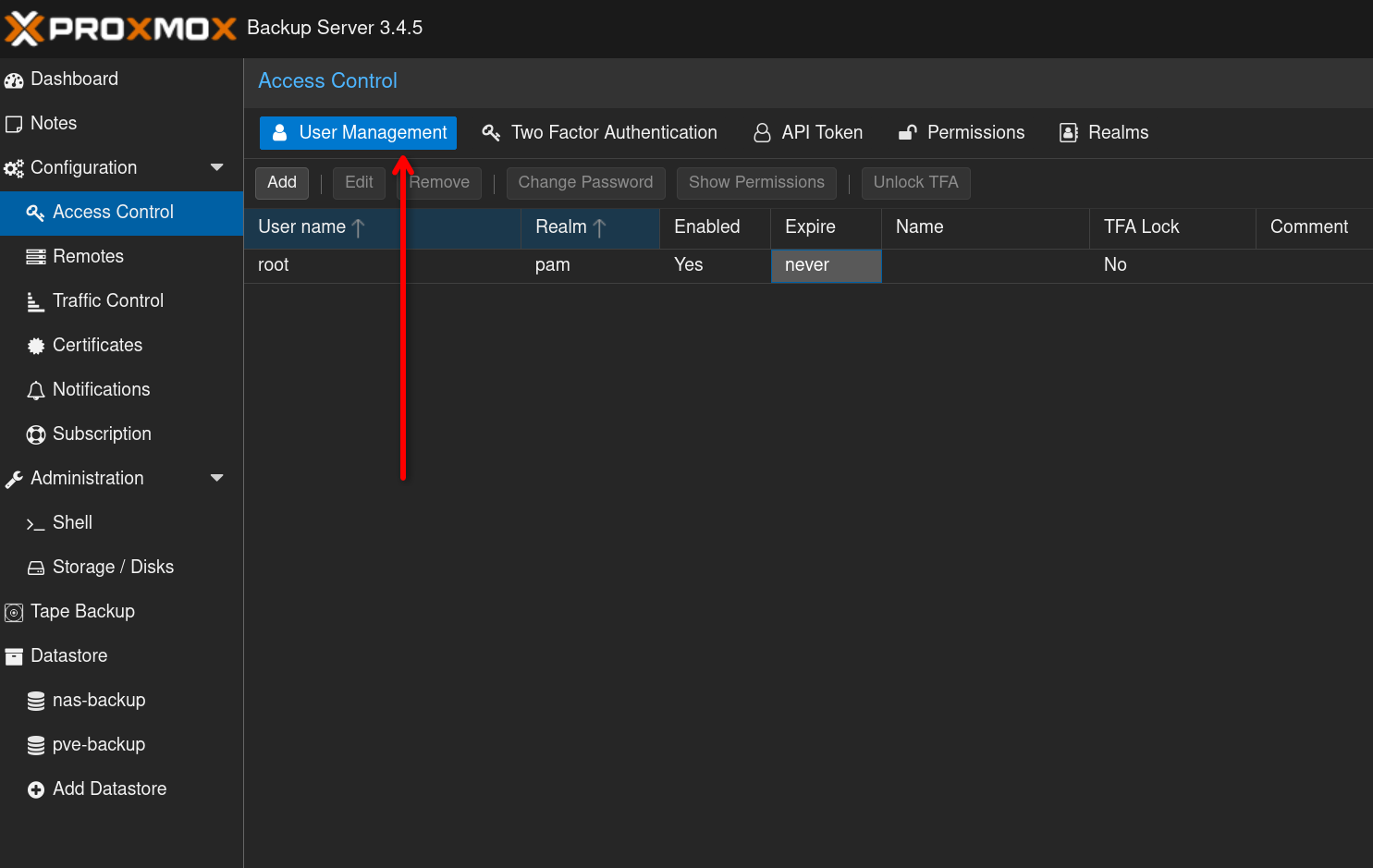Viewport: 1373px width, 868px height.
Task: Click the Dashboard gauge icon
Action: tap(14, 80)
